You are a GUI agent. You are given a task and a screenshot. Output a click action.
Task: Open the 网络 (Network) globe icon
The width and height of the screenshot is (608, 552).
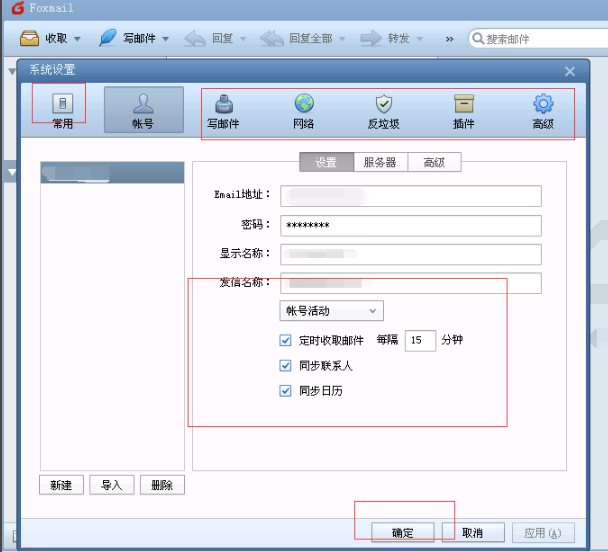coord(304,110)
